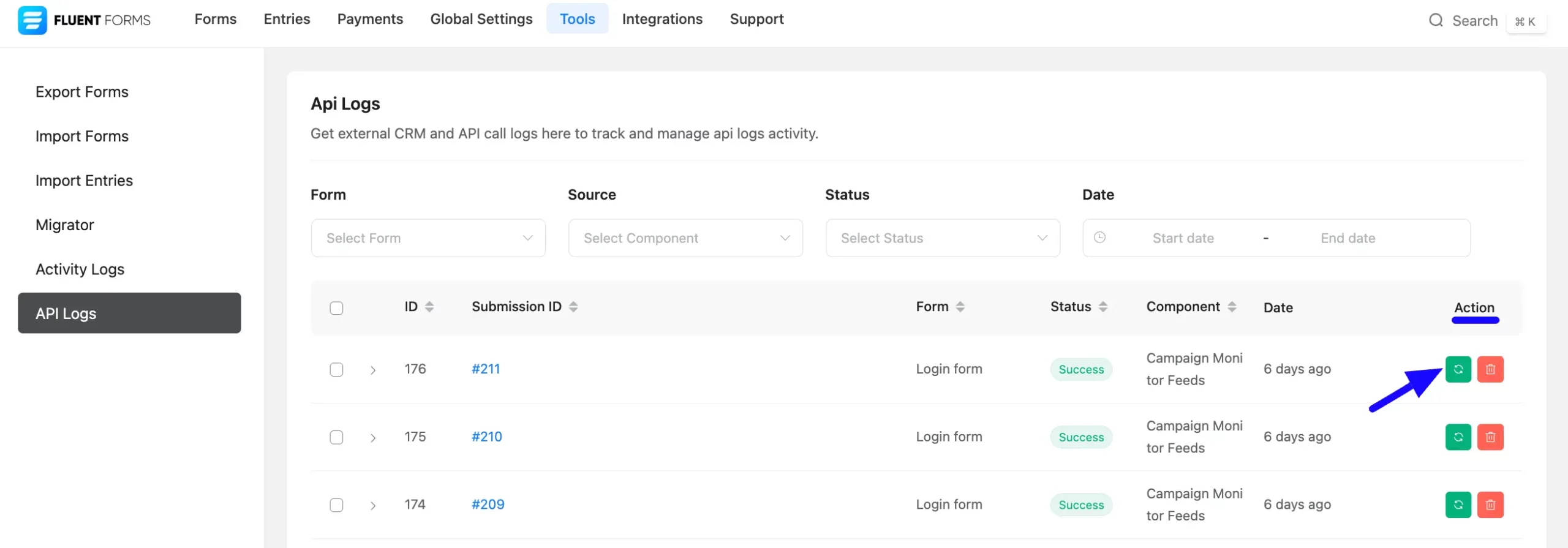This screenshot has width=1568, height=548.
Task: Select the Tools tab
Action: [x=578, y=19]
